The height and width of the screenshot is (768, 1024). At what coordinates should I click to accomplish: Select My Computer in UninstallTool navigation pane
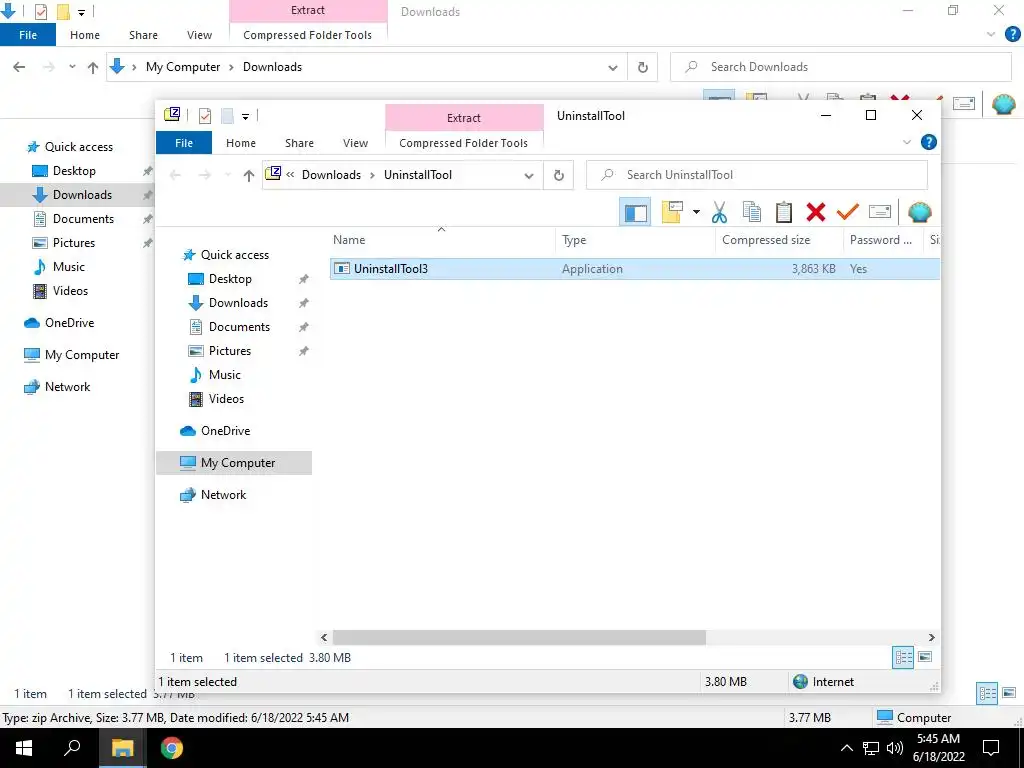(x=234, y=463)
